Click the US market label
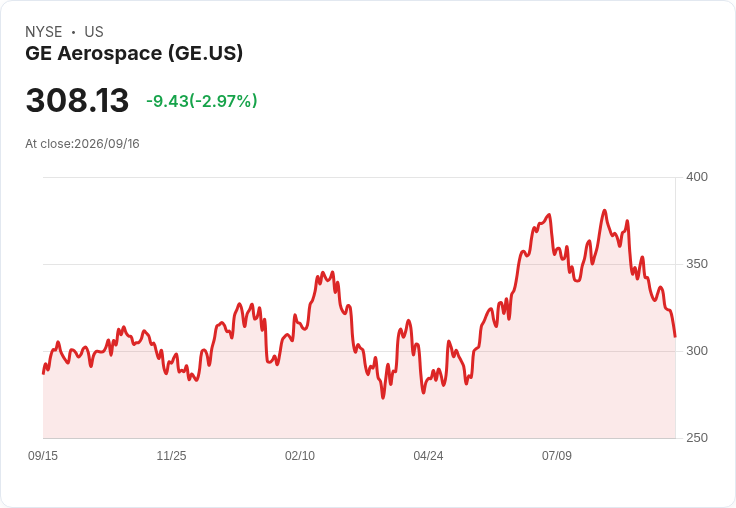This screenshot has width=736, height=508. [x=94, y=32]
